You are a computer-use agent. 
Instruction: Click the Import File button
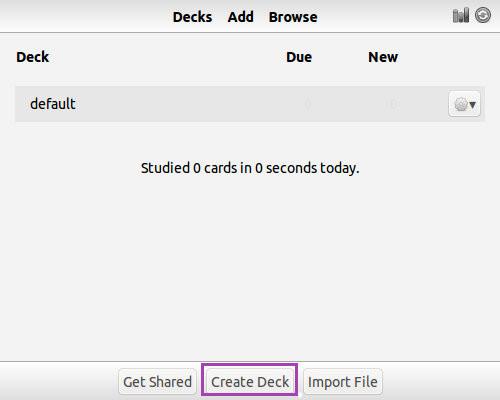click(343, 382)
